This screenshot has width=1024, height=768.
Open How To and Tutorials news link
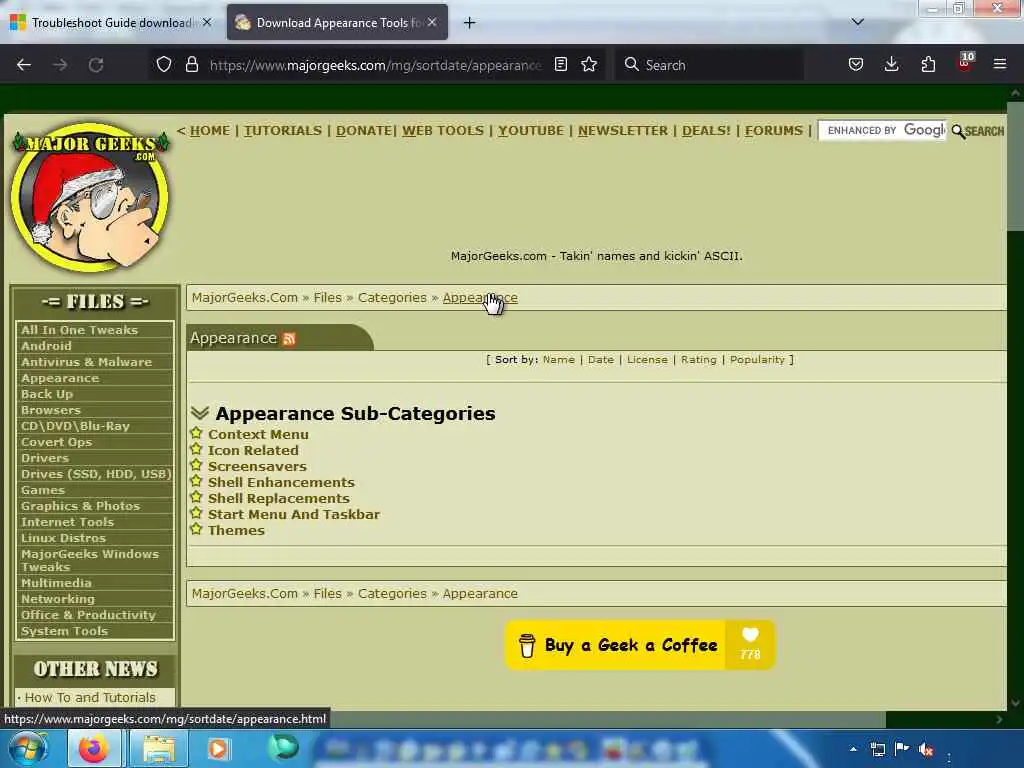tap(90, 697)
